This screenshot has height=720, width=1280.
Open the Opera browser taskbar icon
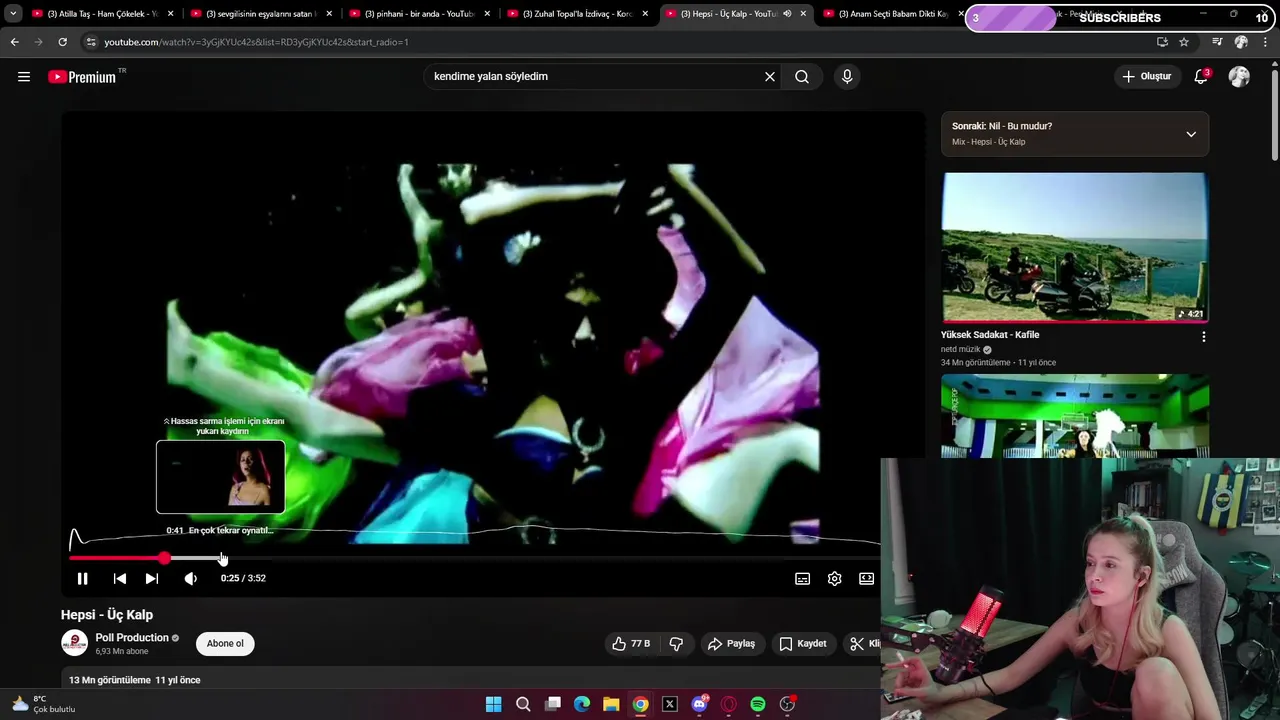click(x=729, y=704)
